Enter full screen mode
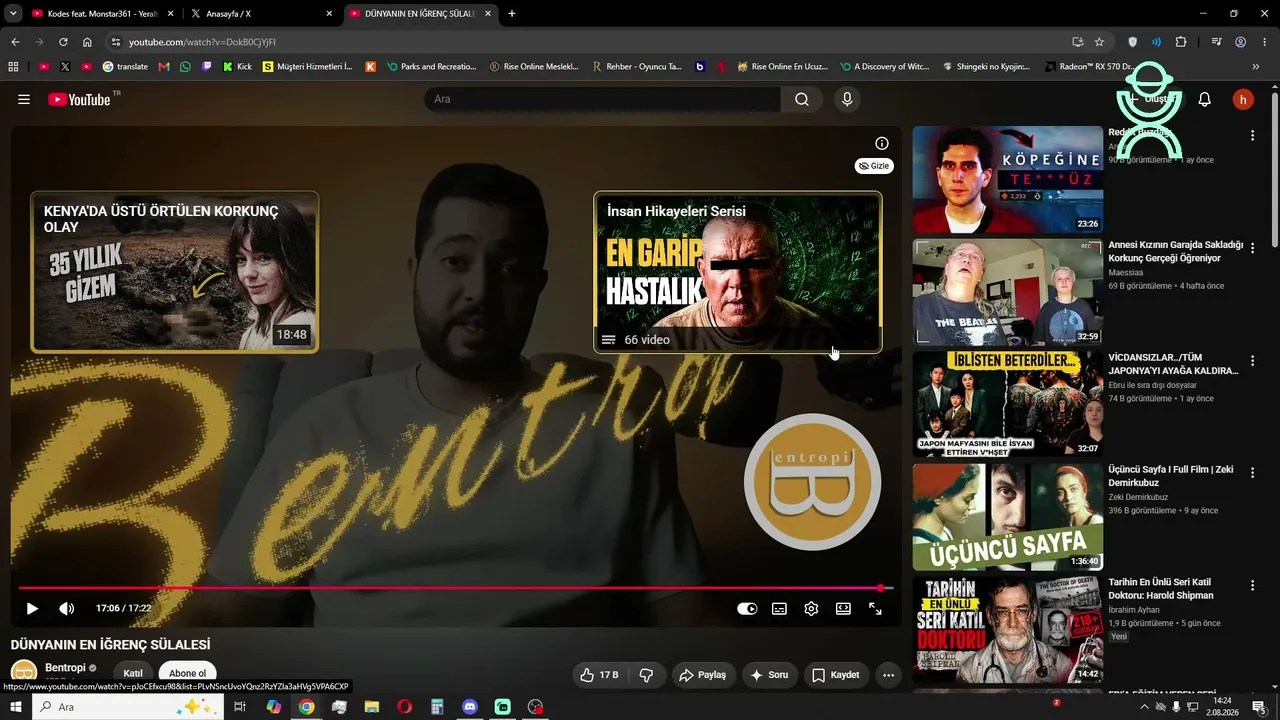Screen dimensions: 1280x720 click(x=875, y=608)
